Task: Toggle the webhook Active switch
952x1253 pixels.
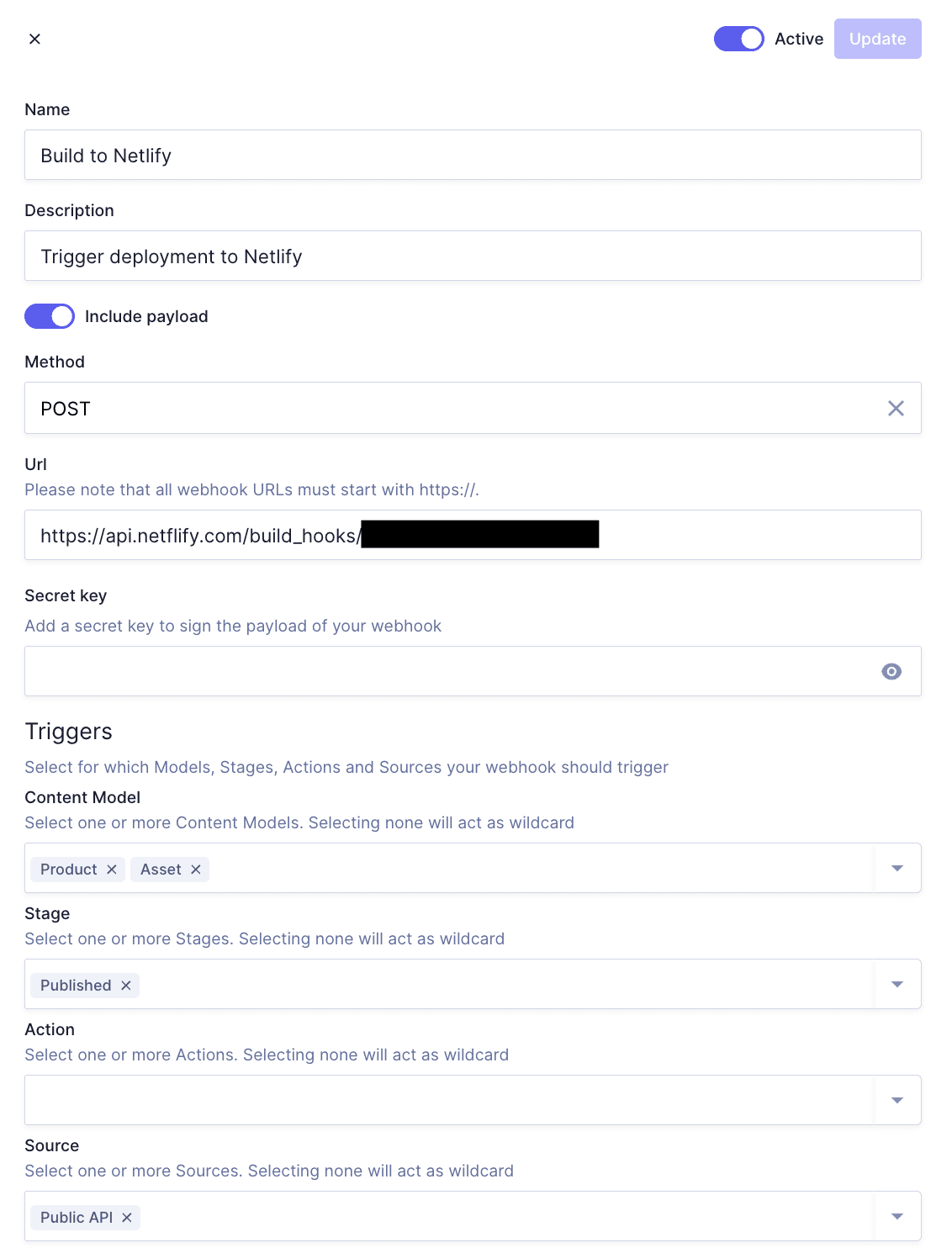Action: click(738, 39)
